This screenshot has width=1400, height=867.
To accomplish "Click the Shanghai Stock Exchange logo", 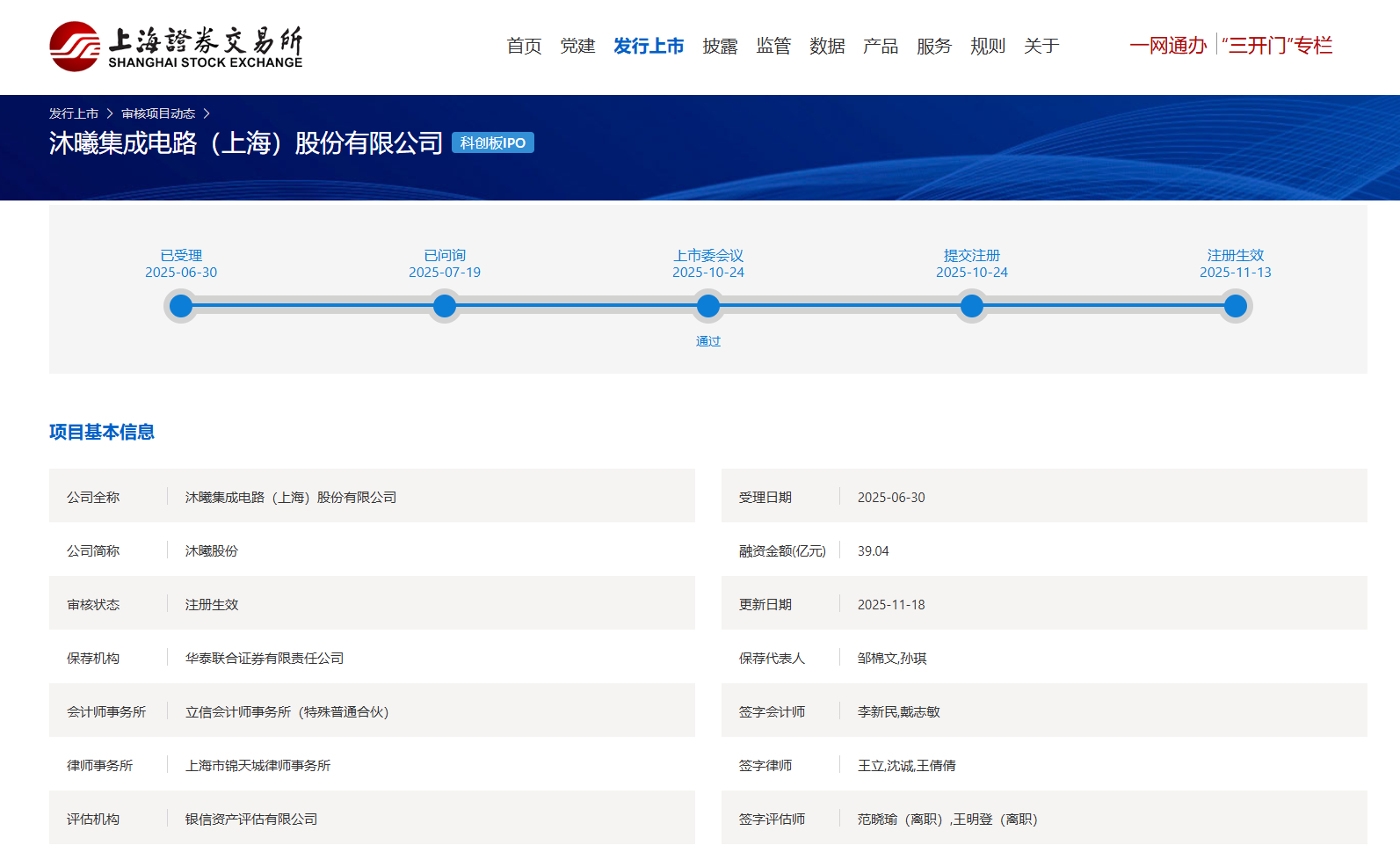I will (176, 47).
